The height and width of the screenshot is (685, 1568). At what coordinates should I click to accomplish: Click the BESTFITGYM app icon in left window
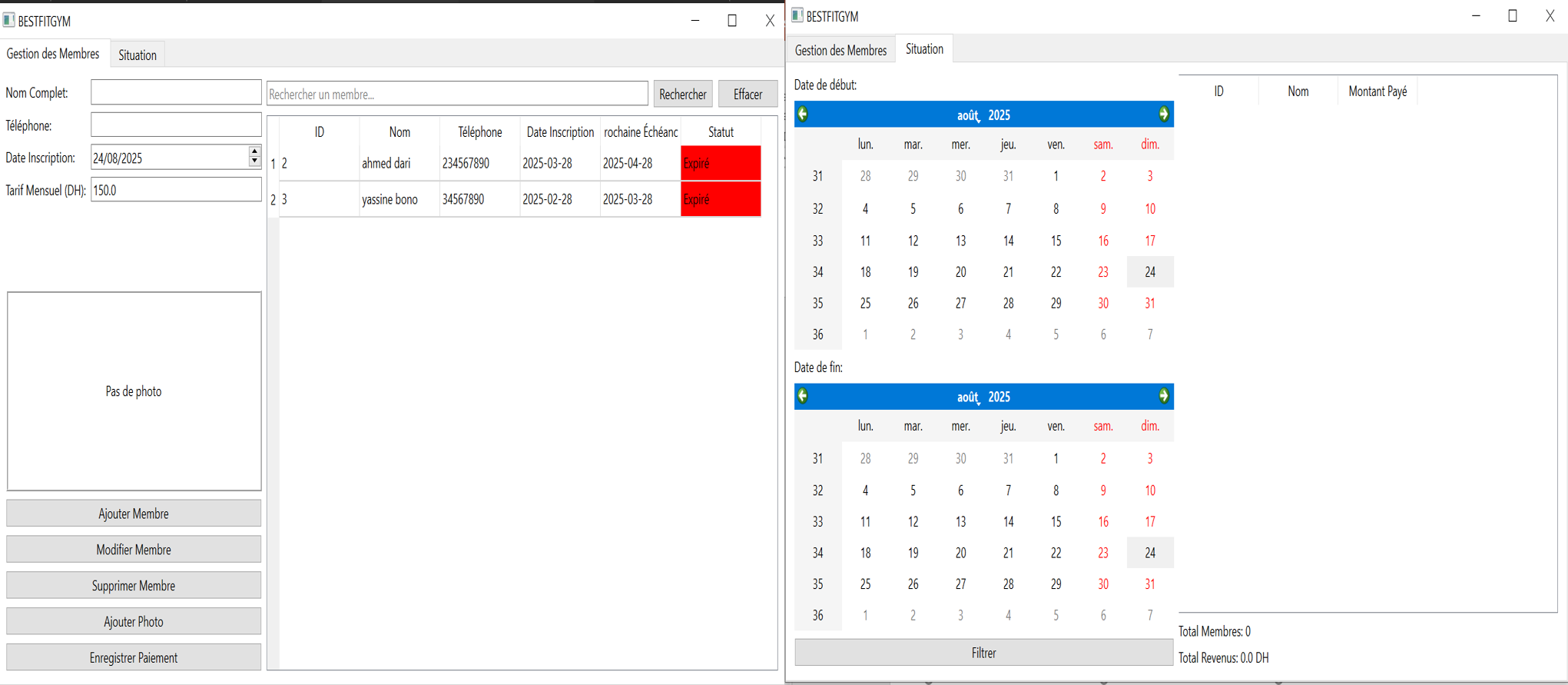(9, 21)
